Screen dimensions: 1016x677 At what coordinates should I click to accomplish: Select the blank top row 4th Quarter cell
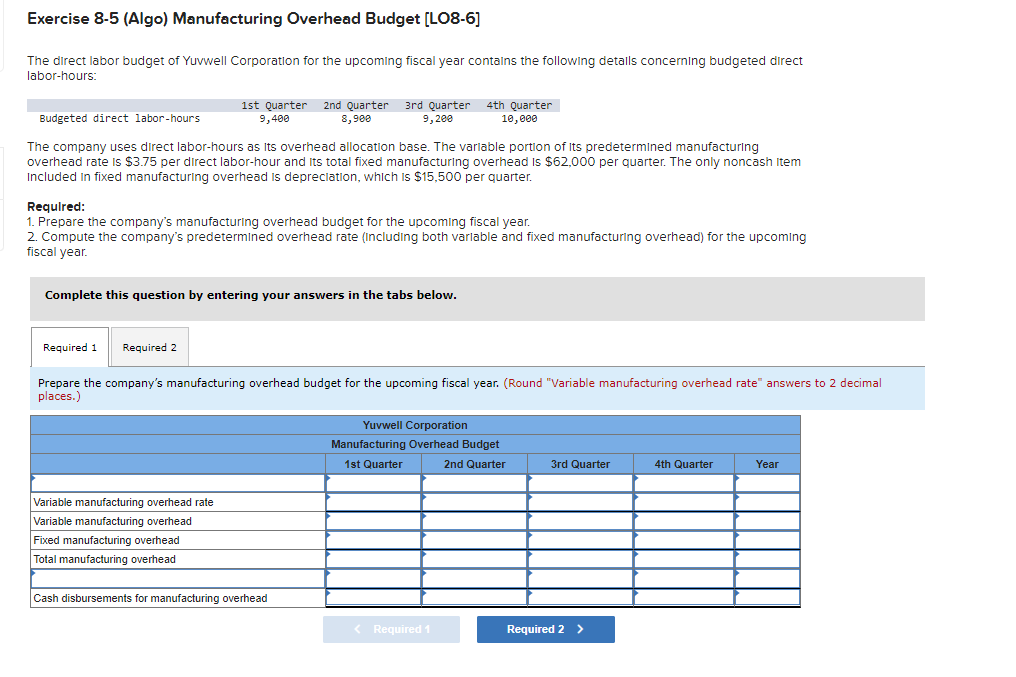[684, 483]
